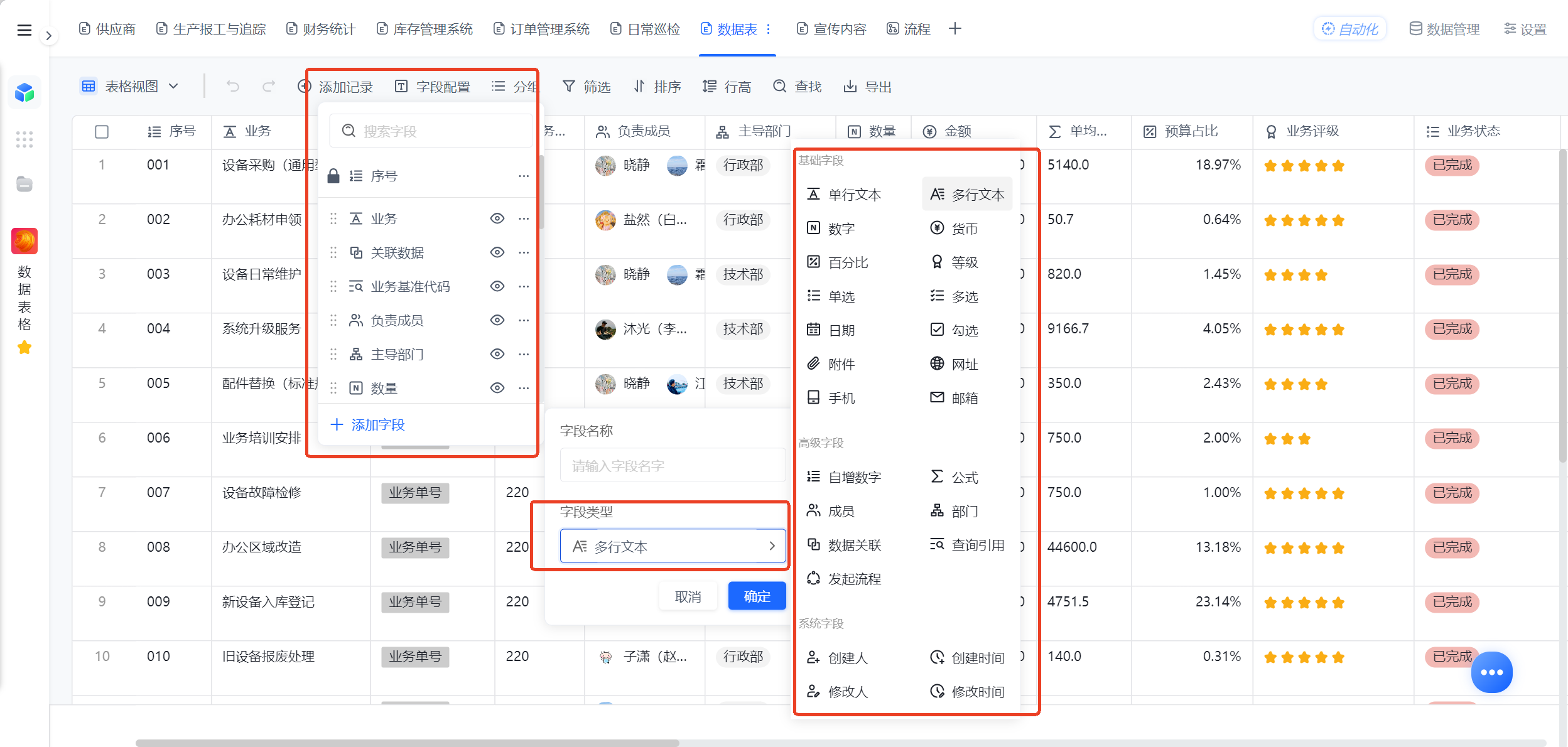Open 设置

click(x=1525, y=29)
